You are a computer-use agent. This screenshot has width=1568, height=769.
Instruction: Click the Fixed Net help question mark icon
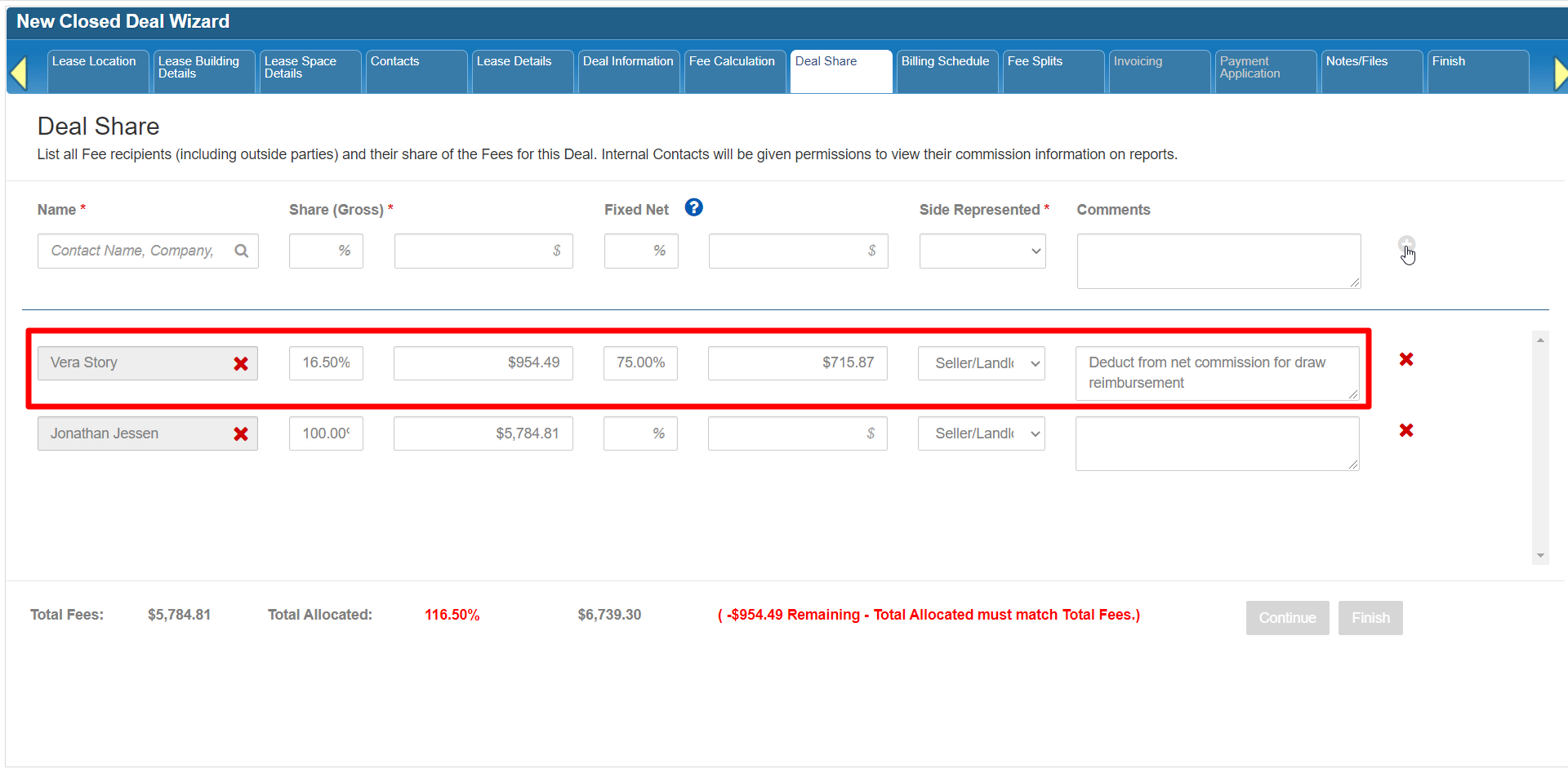tap(693, 208)
